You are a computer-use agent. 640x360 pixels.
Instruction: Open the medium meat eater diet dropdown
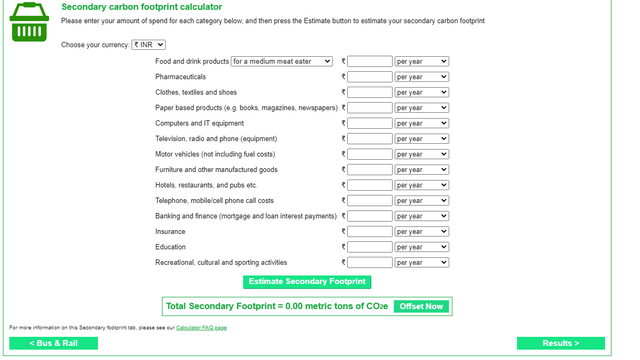[x=282, y=61]
